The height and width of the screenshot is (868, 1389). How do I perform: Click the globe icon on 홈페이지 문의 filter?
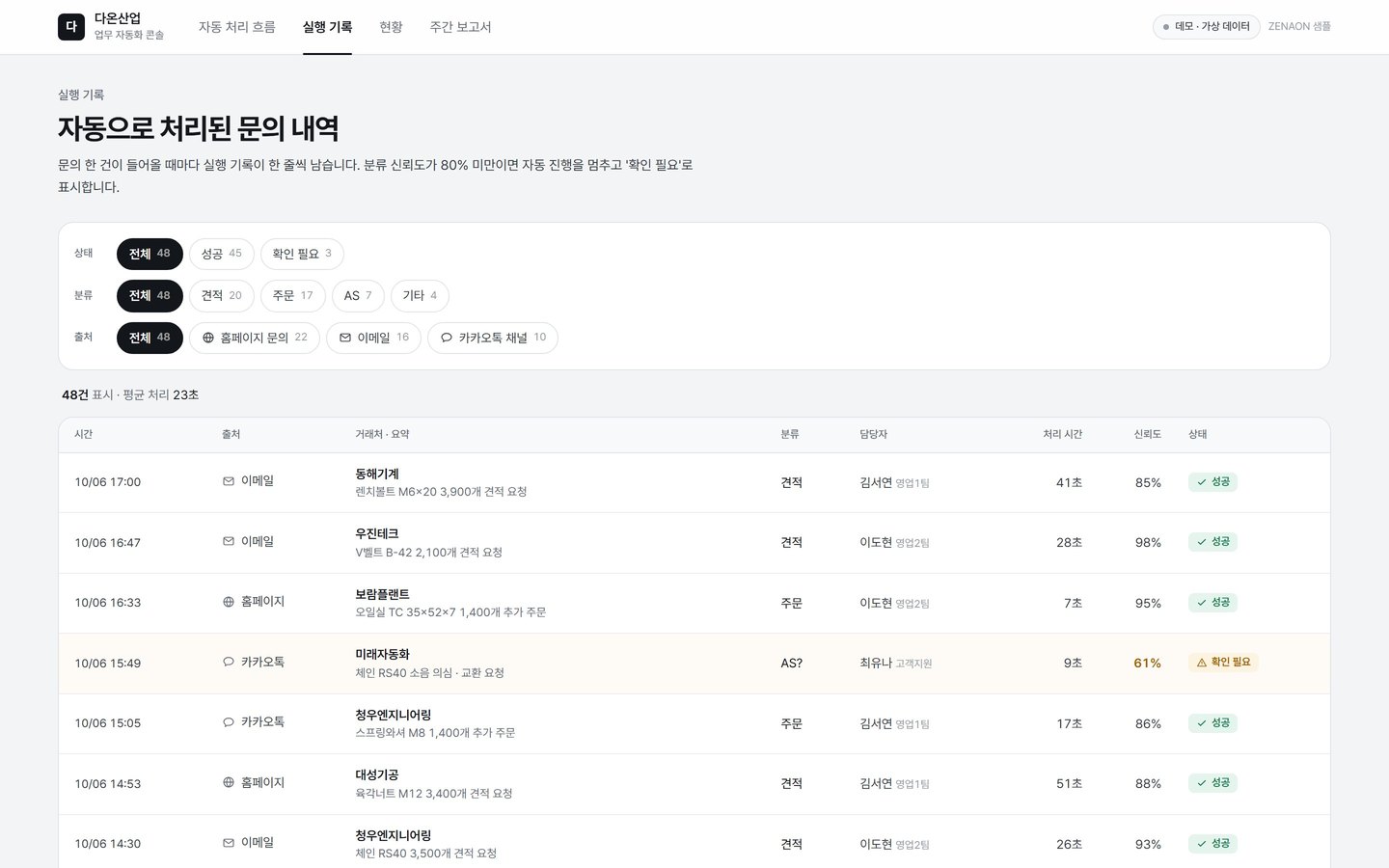208,338
